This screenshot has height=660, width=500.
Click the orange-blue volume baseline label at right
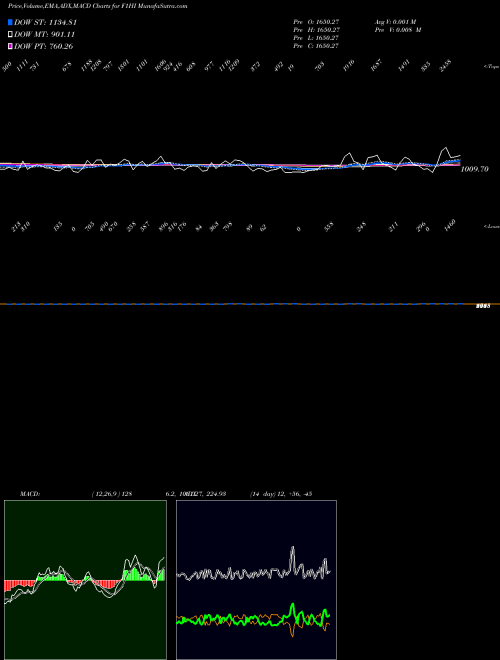[x=483, y=306]
